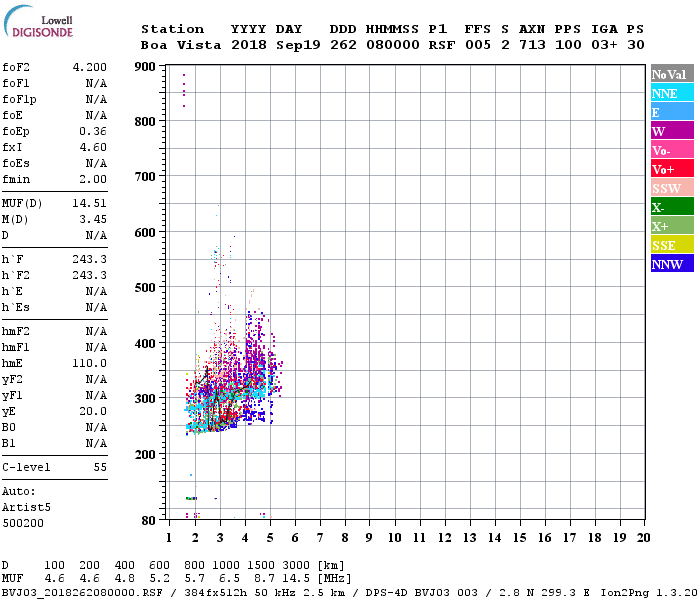Select the W purple legend swatch
The width and height of the screenshot is (700, 600).
coord(672,131)
